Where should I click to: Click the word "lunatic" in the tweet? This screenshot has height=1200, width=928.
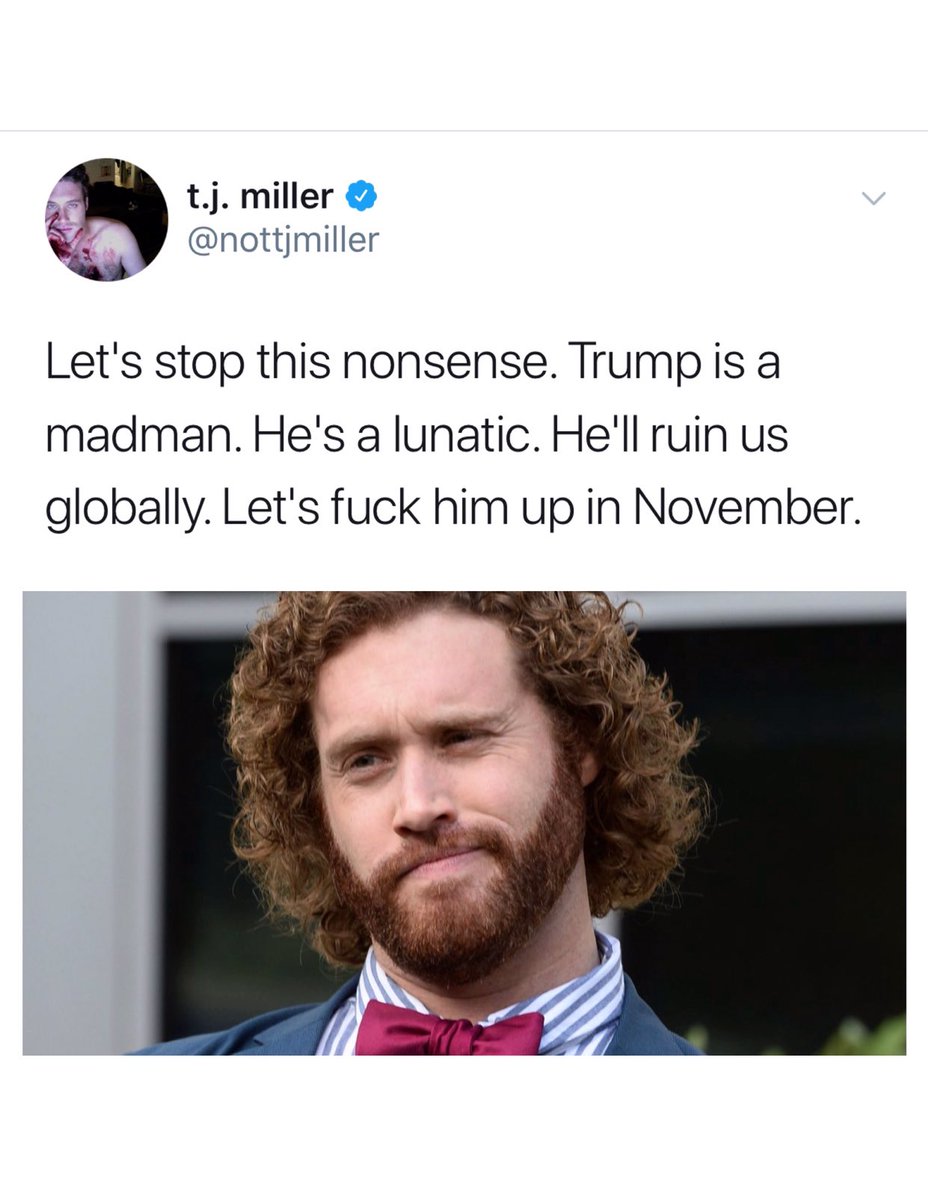pyautogui.click(x=470, y=438)
